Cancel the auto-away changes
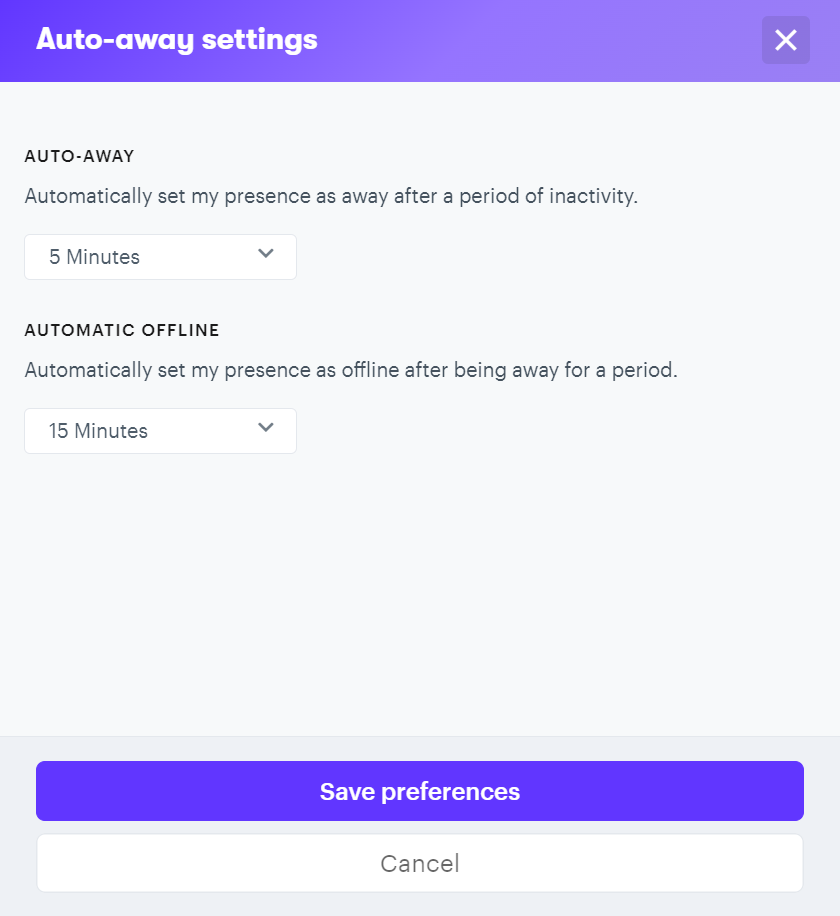Viewport: 840px width, 916px height. [420, 863]
